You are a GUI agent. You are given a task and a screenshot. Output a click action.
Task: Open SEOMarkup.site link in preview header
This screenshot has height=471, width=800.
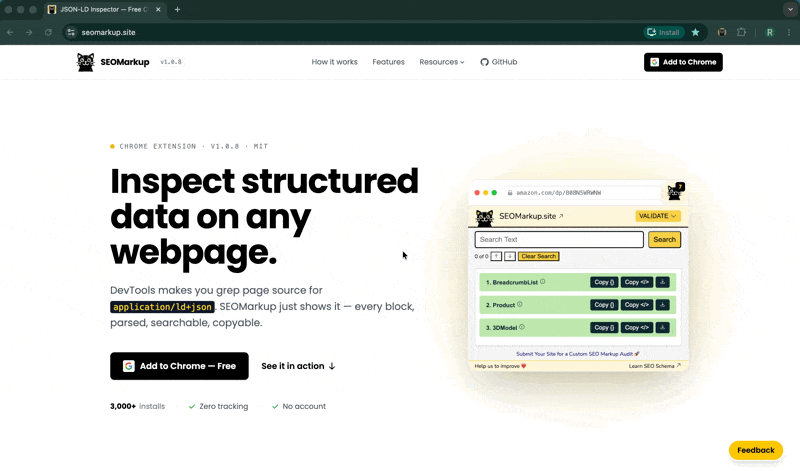[531, 216]
